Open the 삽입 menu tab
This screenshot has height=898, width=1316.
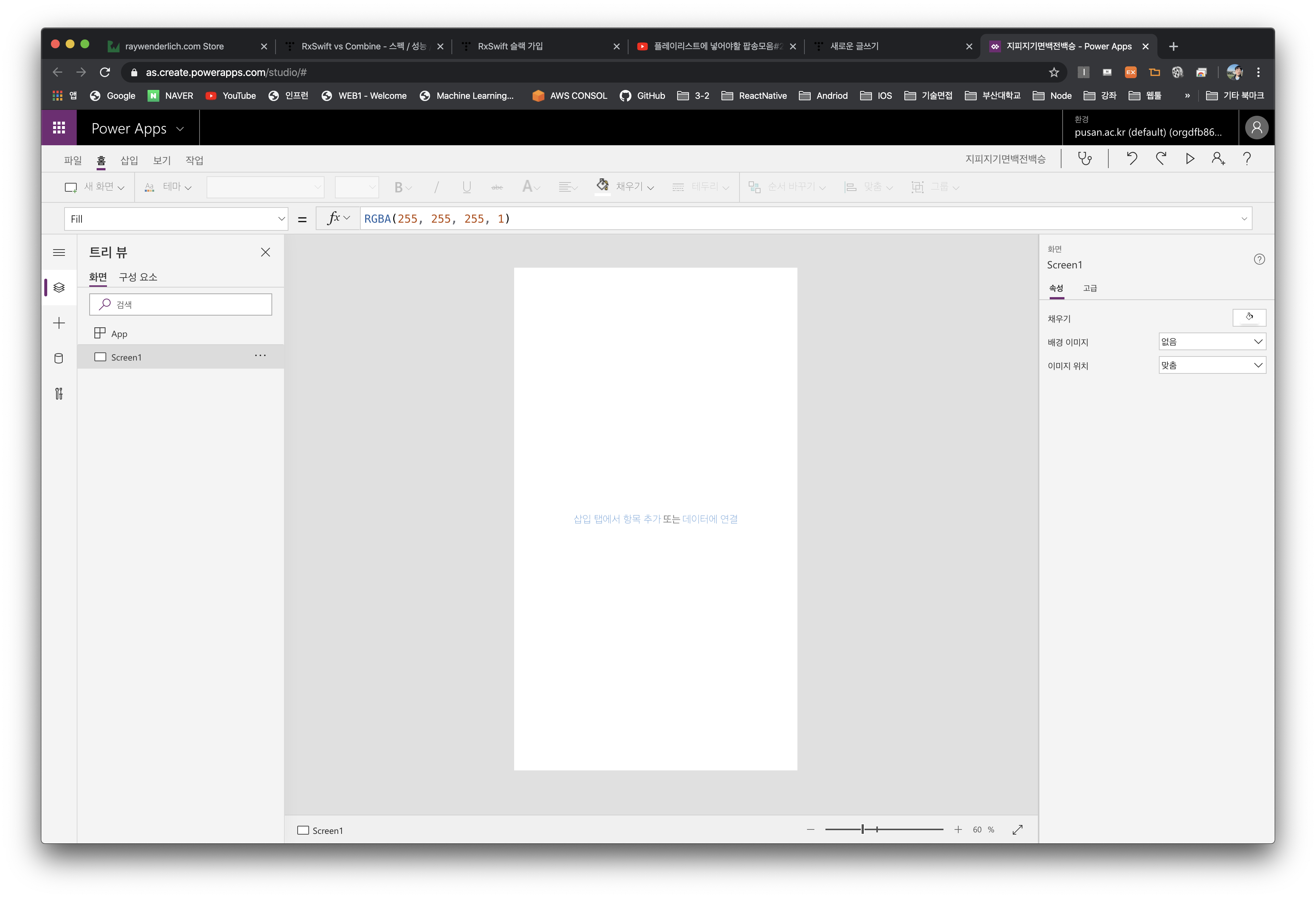[x=129, y=160]
